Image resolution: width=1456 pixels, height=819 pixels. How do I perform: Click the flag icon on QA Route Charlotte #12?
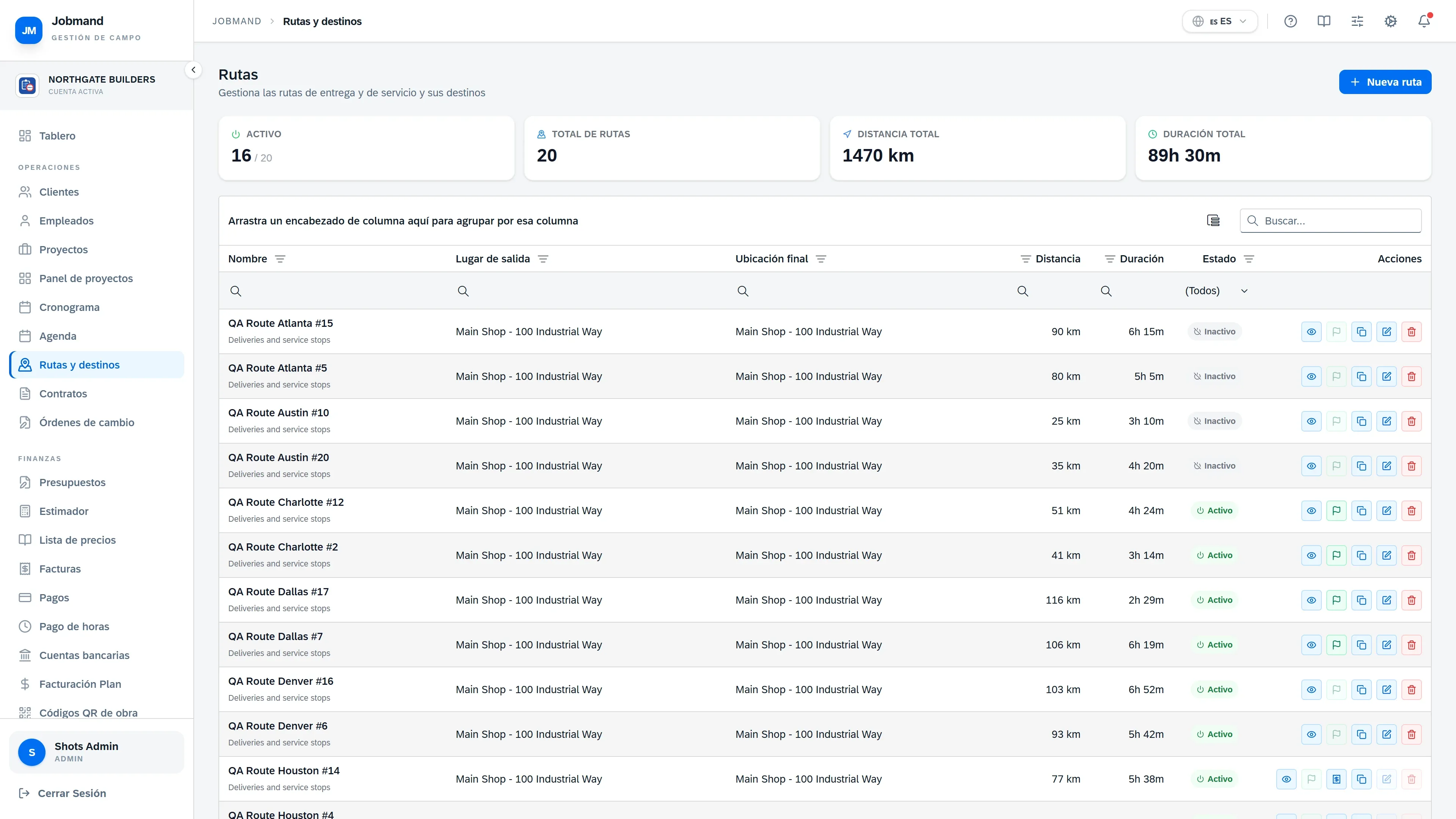click(1336, 510)
